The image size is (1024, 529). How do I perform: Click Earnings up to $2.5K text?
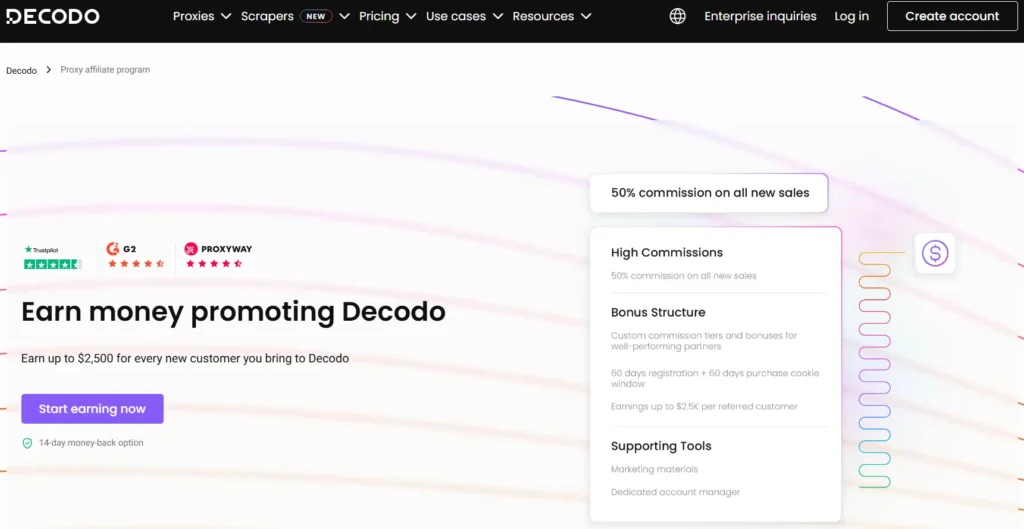click(x=704, y=406)
